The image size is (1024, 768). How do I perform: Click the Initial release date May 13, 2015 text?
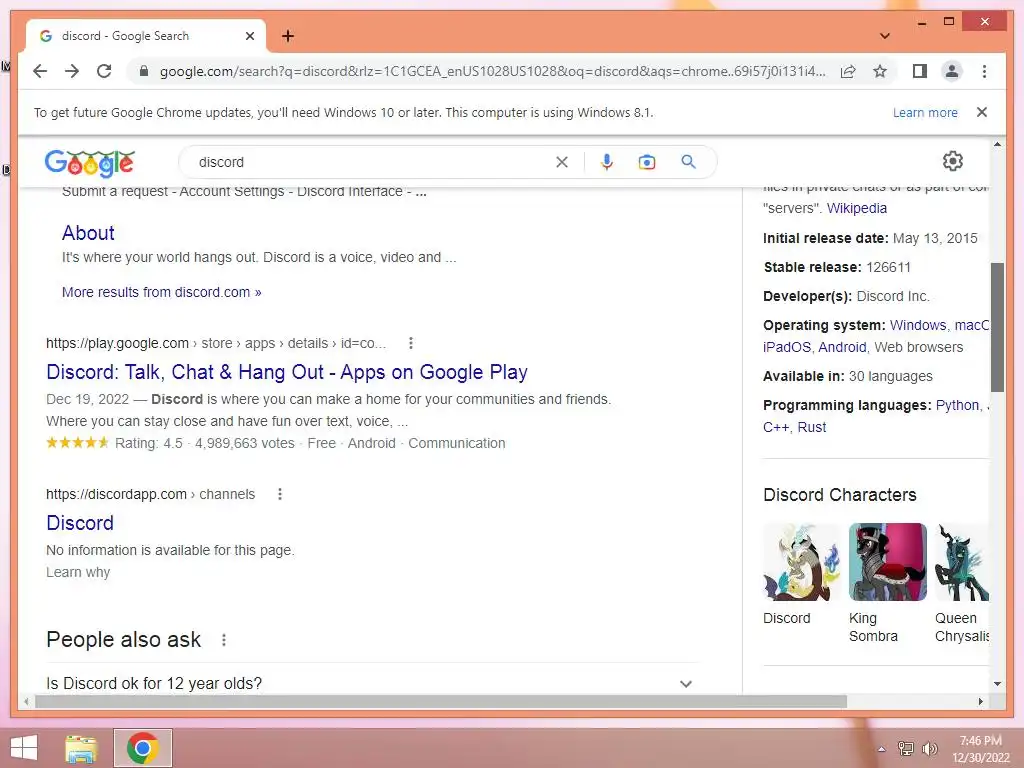[x=870, y=238]
